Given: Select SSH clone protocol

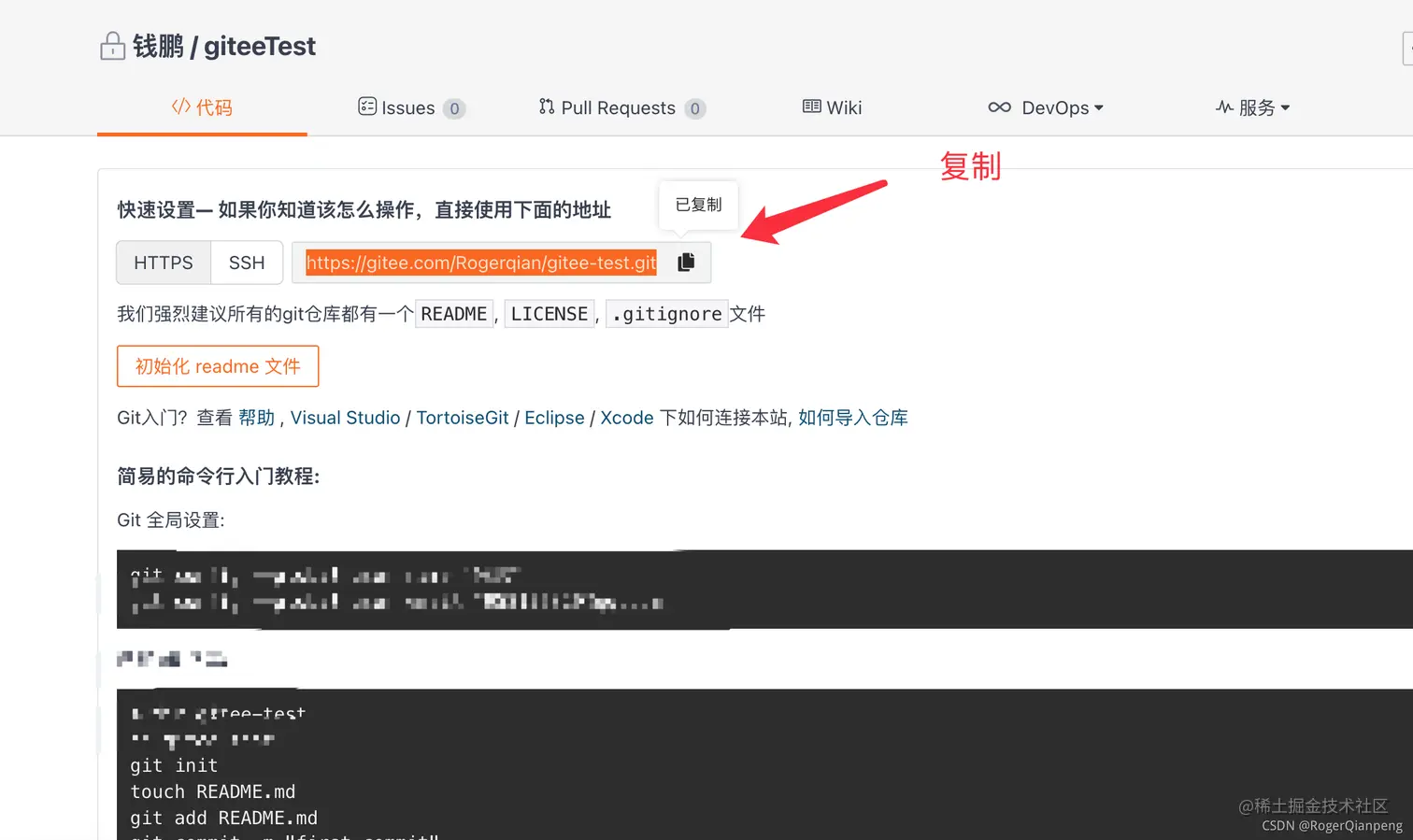Looking at the screenshot, I should click(x=247, y=263).
